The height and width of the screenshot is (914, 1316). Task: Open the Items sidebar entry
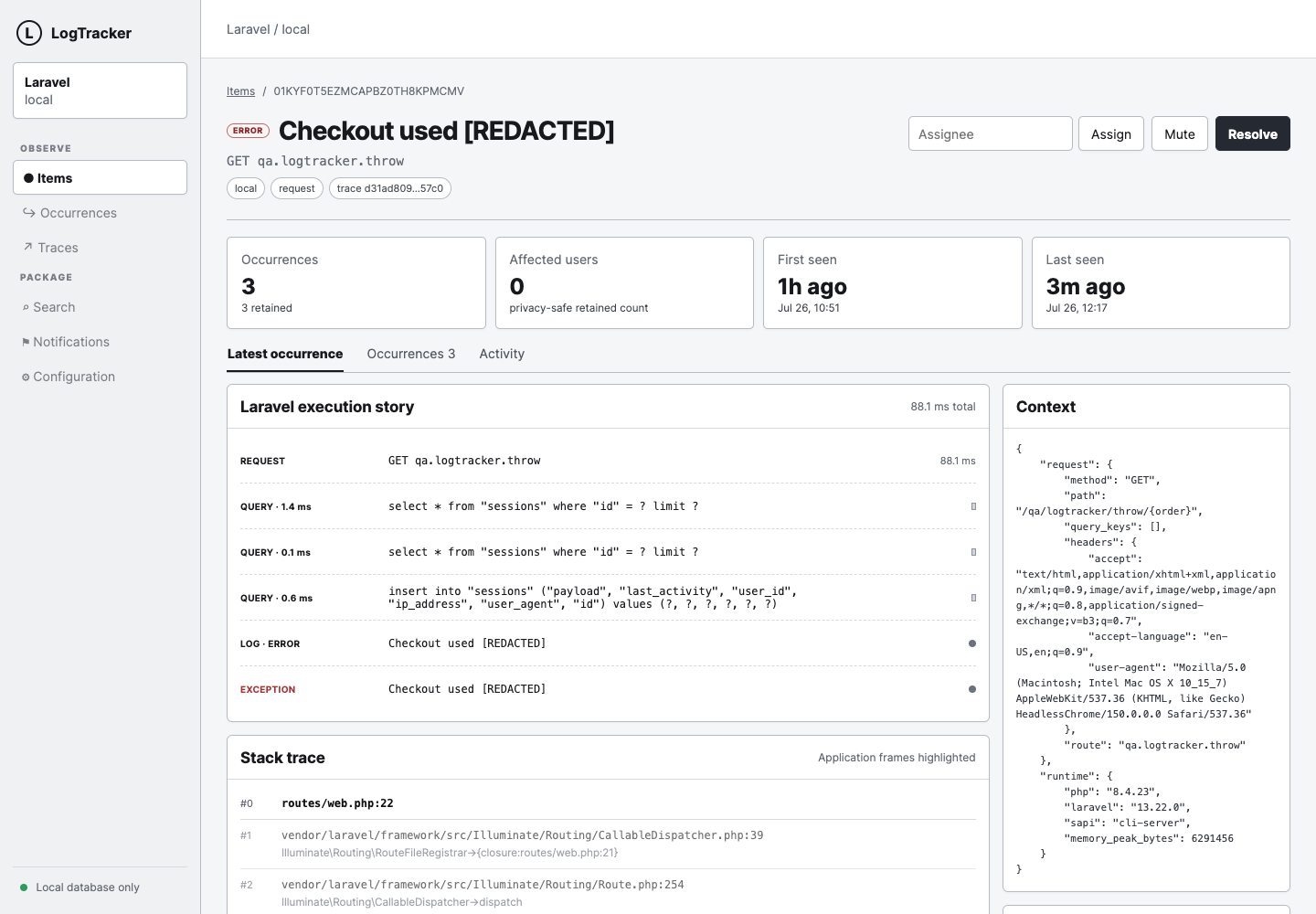tap(100, 177)
